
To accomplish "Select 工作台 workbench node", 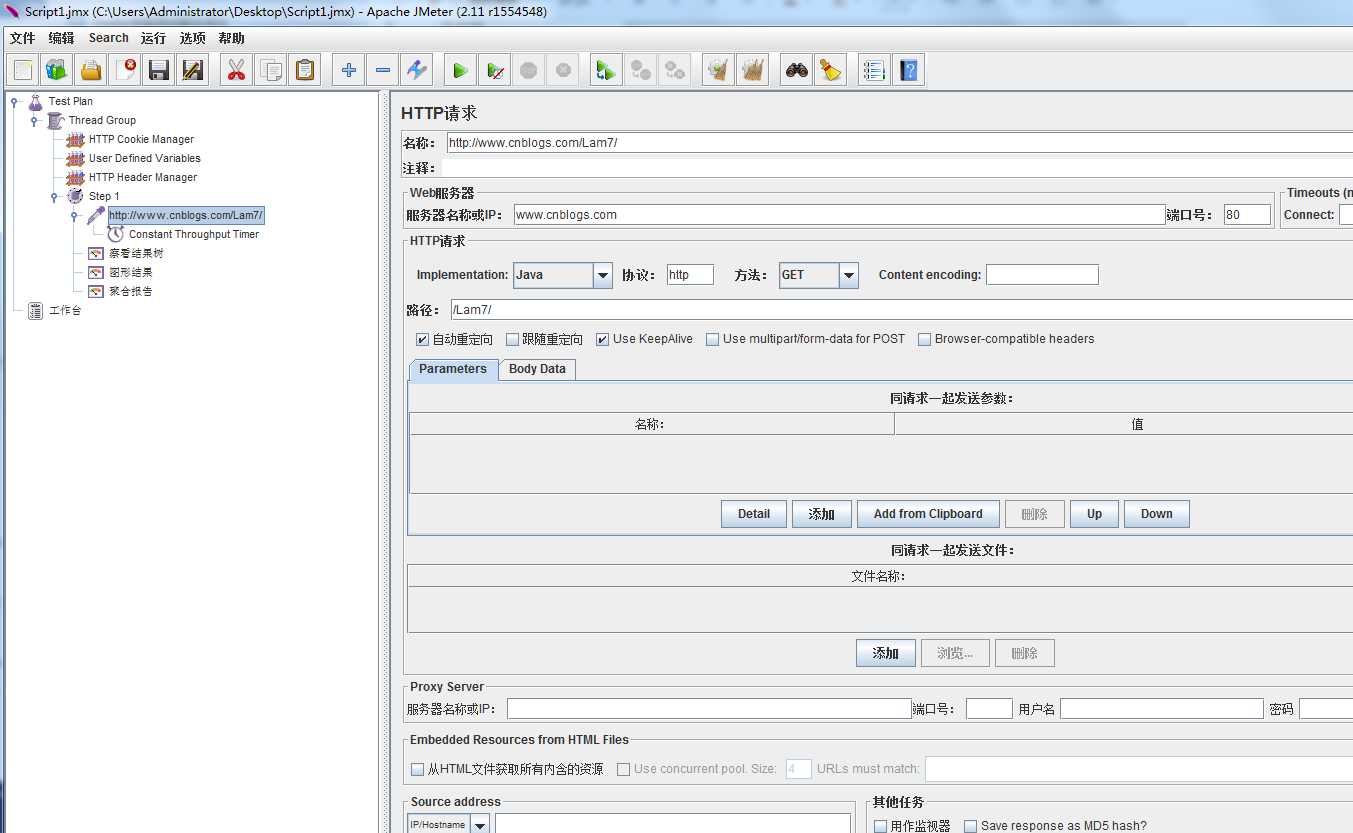I will [65, 310].
